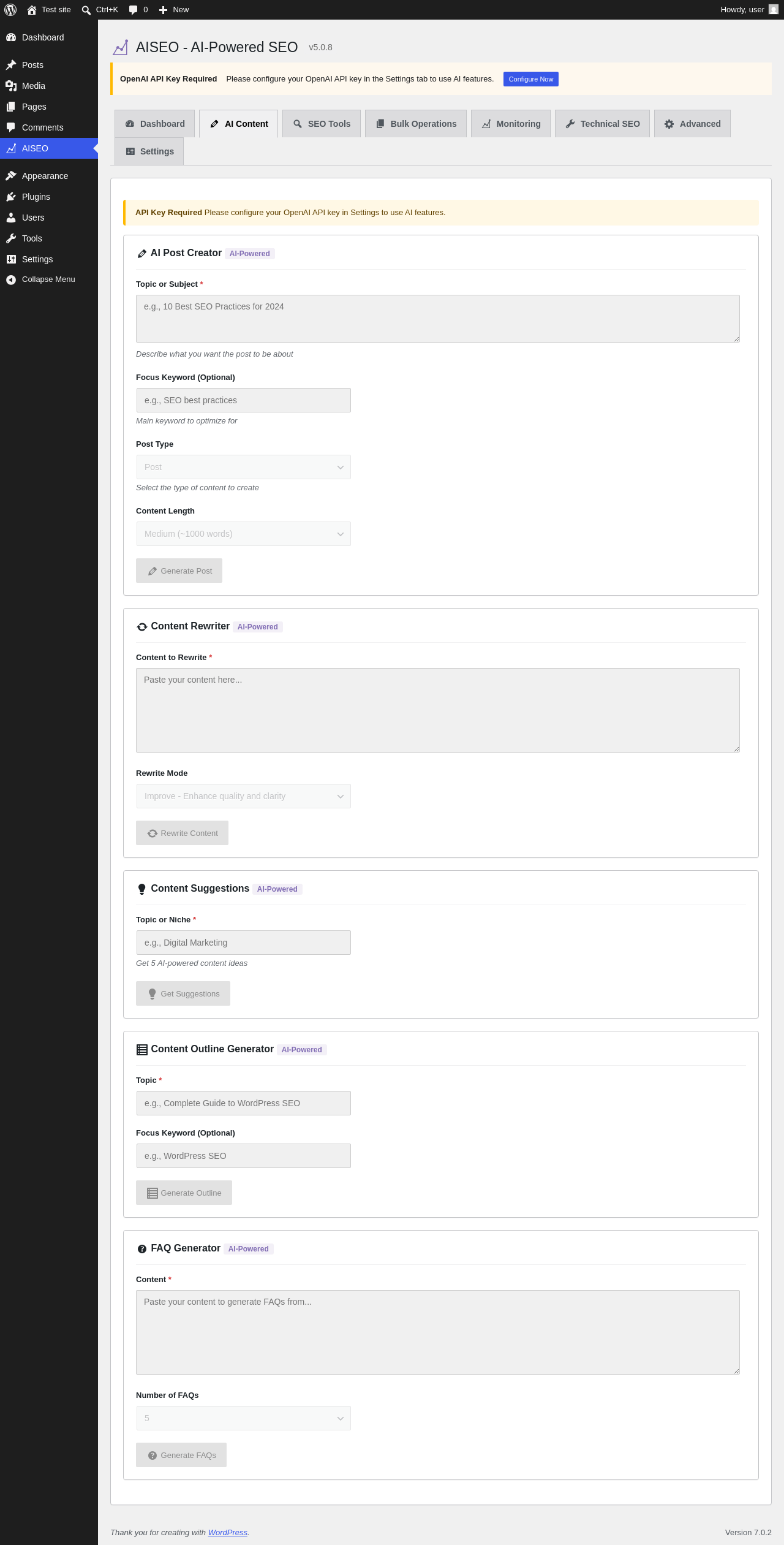Click the Generate Post button
Viewport: 784px width, 1545px height.
(179, 571)
